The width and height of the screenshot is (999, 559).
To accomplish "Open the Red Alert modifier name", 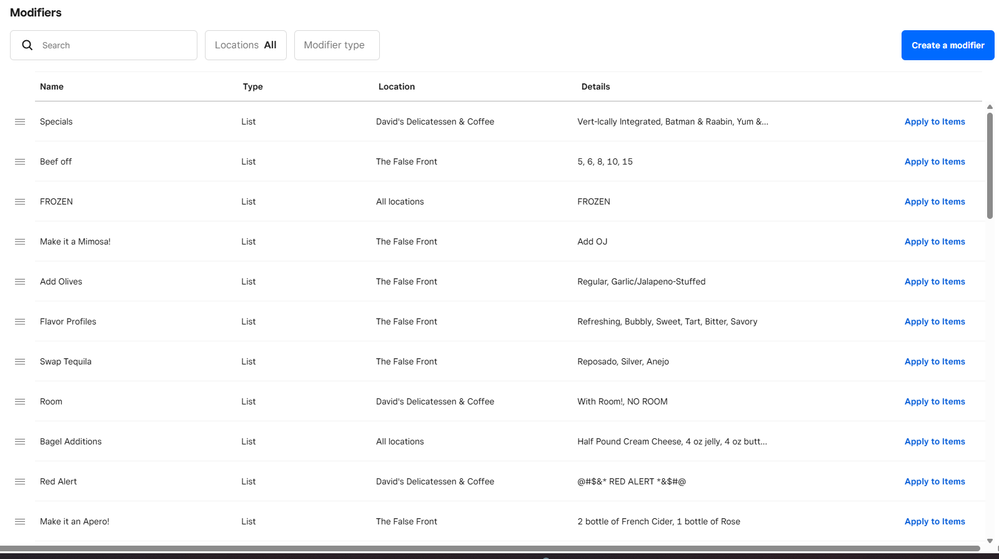I will point(58,482).
